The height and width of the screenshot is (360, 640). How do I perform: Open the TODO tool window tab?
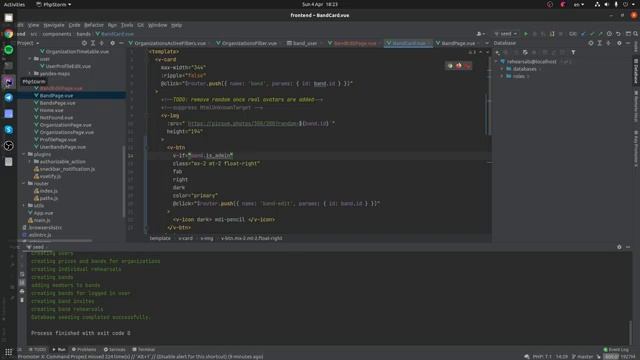tap(38, 349)
